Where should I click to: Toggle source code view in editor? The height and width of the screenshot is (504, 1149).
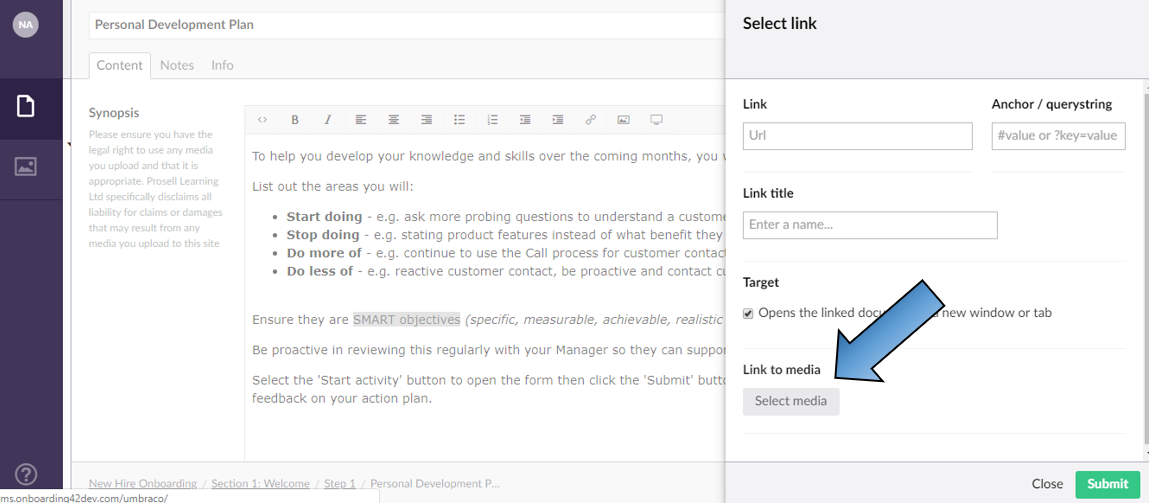tap(262, 119)
